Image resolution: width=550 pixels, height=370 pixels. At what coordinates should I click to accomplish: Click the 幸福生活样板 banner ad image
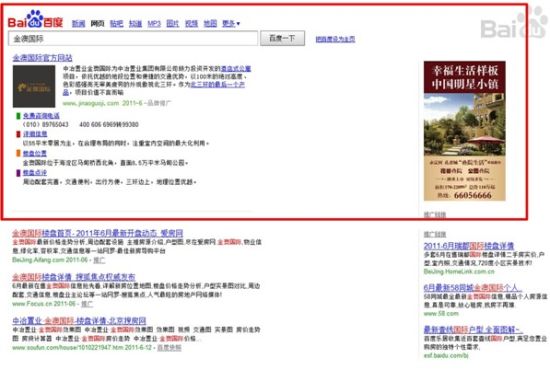464,131
